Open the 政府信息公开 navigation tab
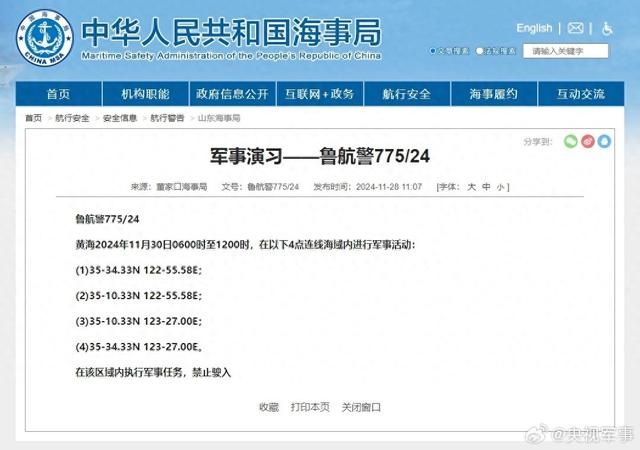 232,94
